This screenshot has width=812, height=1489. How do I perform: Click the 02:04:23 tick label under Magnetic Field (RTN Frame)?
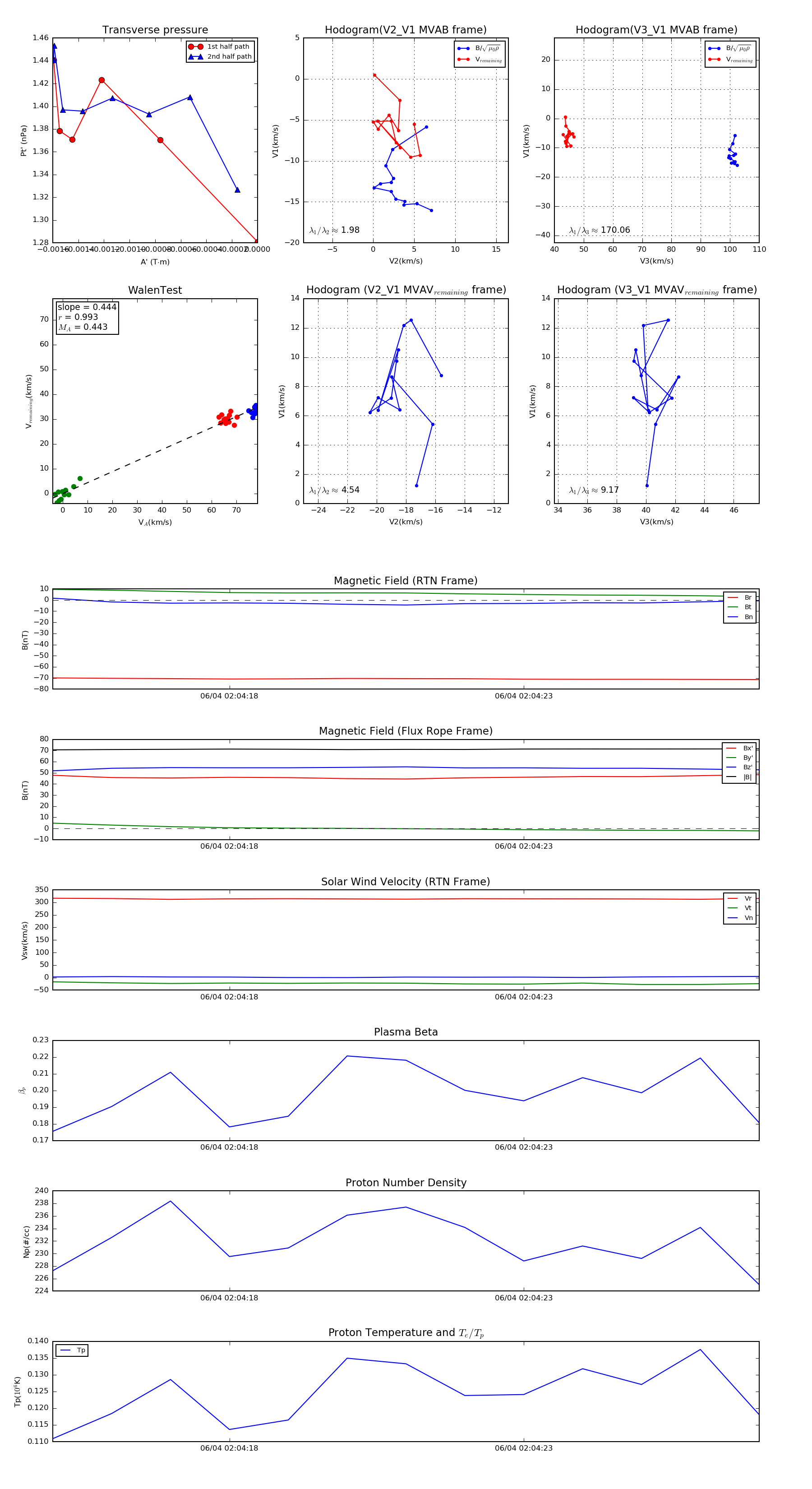(524, 696)
